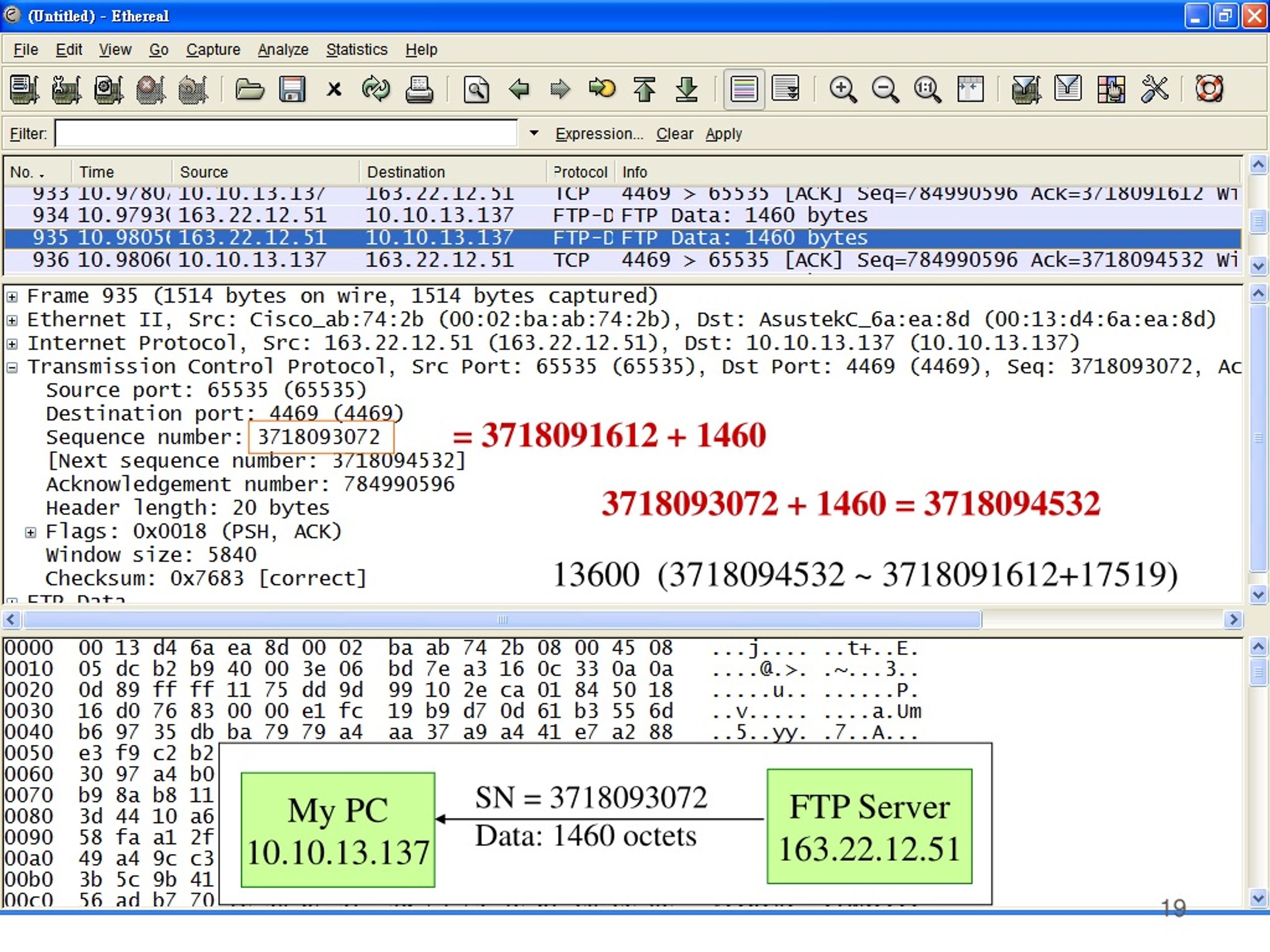Click the packet list down scroll arrow
The height and width of the screenshot is (952, 1270).
pyautogui.click(x=1258, y=266)
